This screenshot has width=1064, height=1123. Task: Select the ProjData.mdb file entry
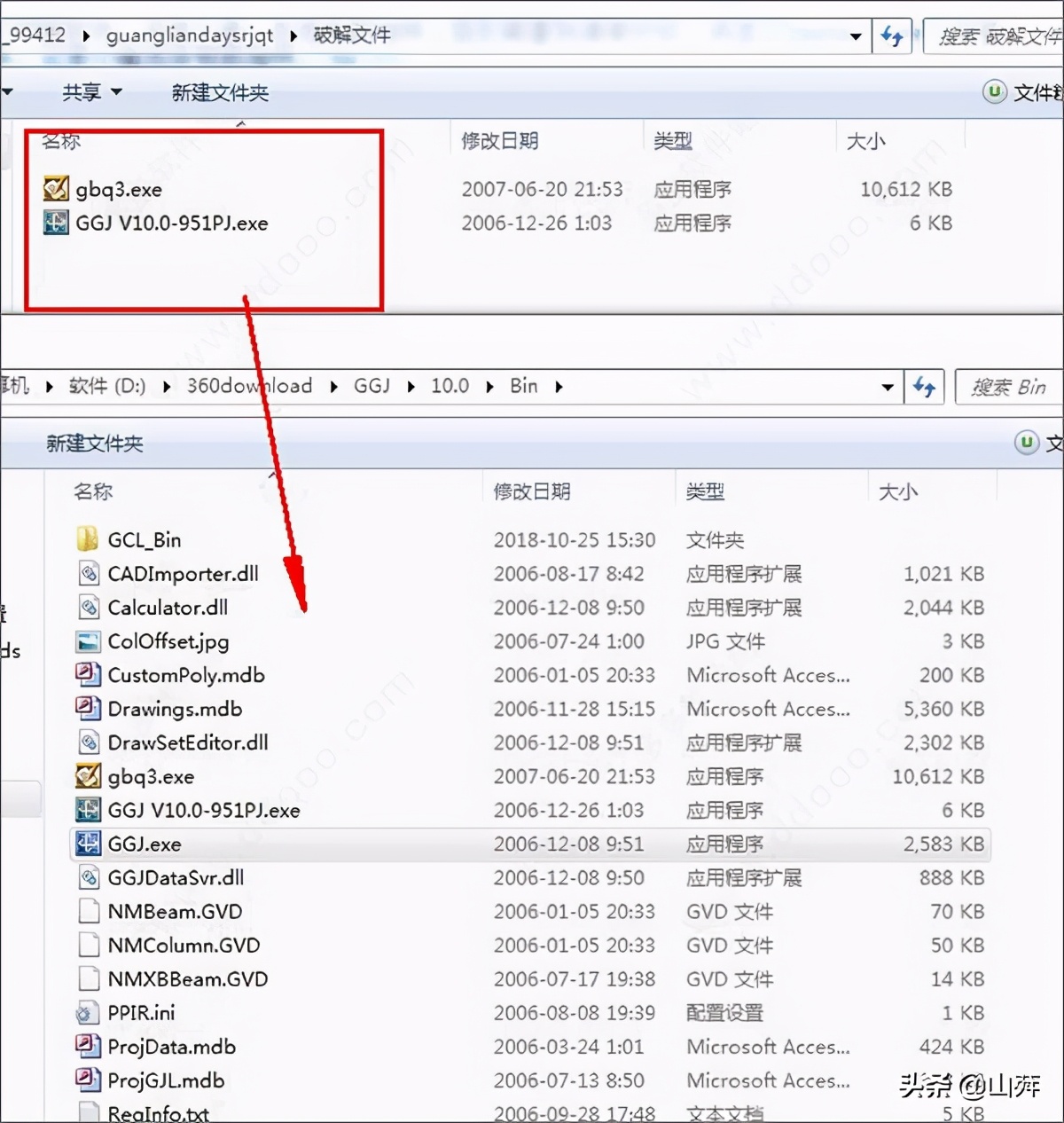coord(171,1046)
